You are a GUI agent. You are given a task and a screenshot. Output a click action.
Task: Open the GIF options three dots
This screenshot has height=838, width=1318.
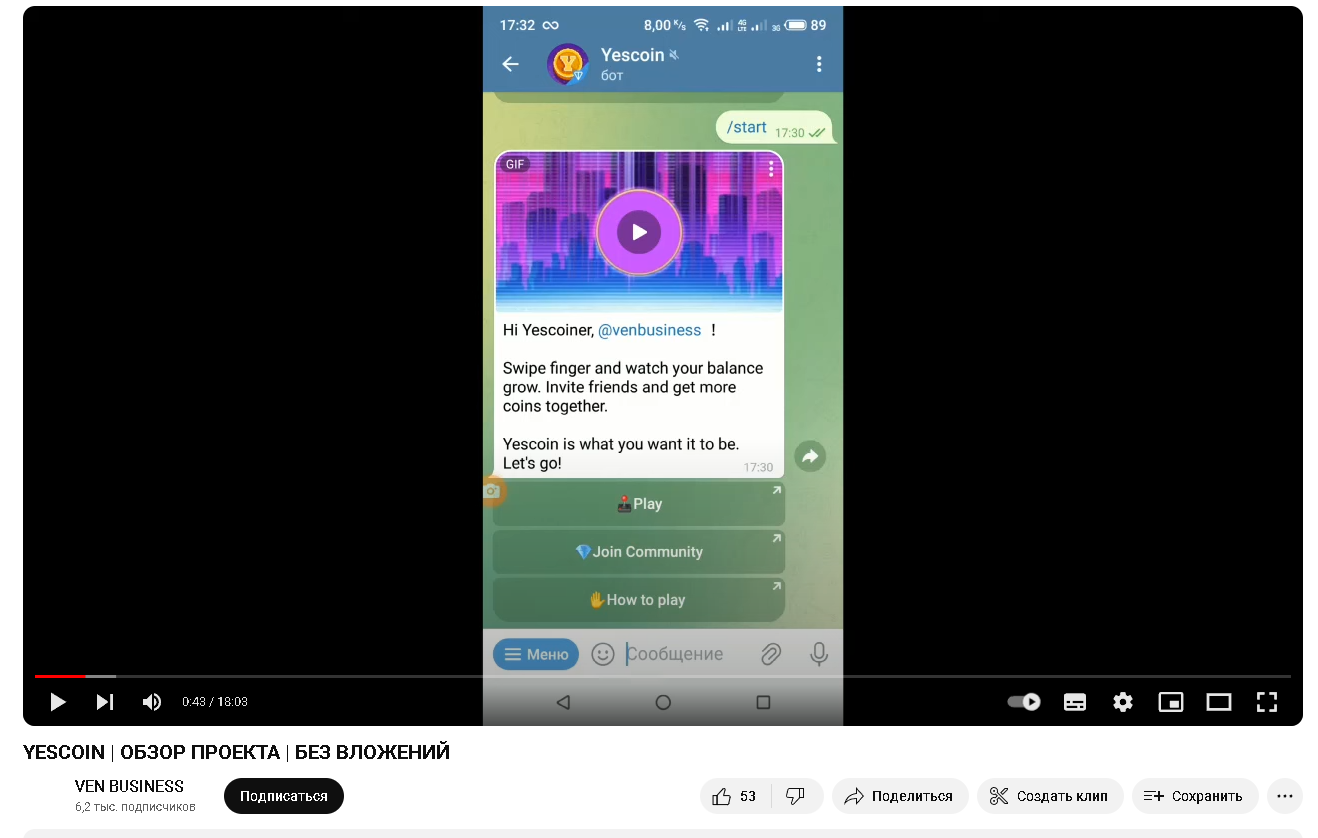(x=771, y=169)
